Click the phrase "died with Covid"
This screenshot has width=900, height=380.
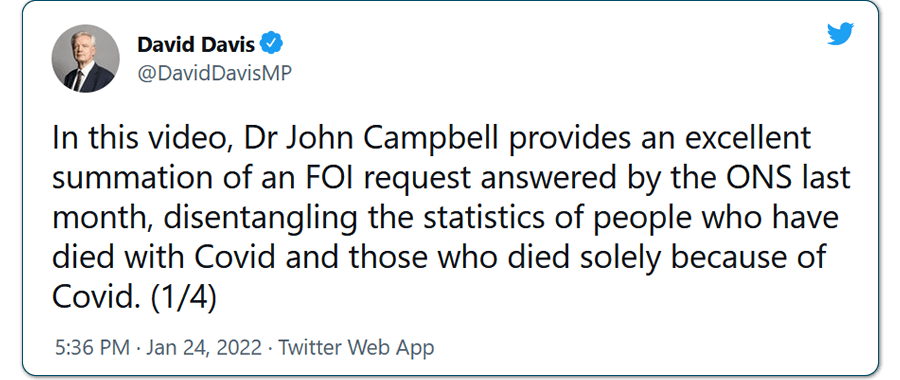(x=164, y=258)
